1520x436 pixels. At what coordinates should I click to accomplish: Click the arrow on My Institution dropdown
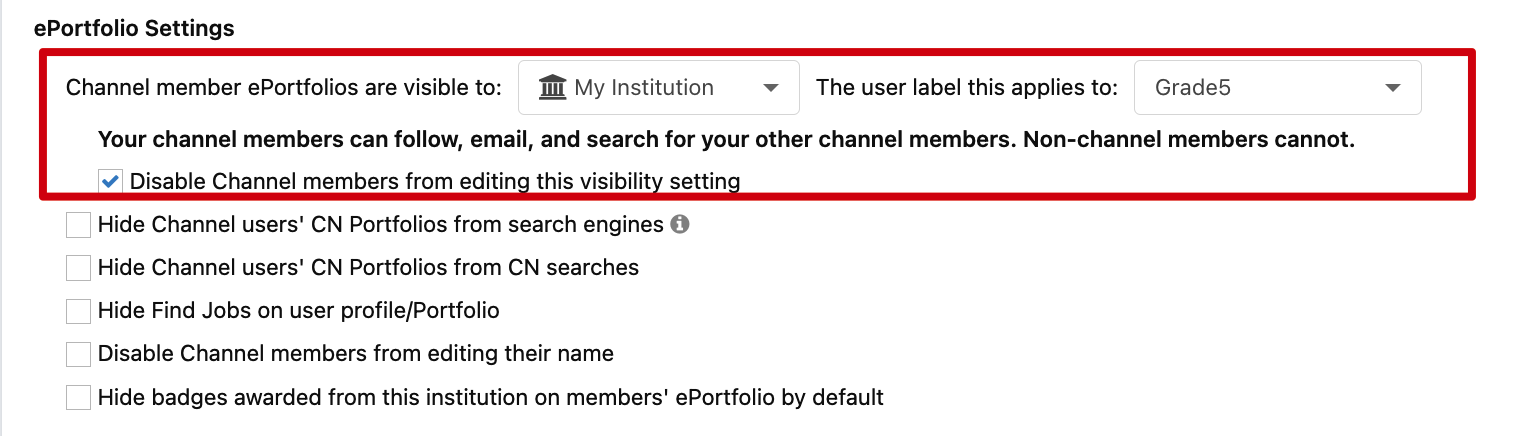pos(771,88)
